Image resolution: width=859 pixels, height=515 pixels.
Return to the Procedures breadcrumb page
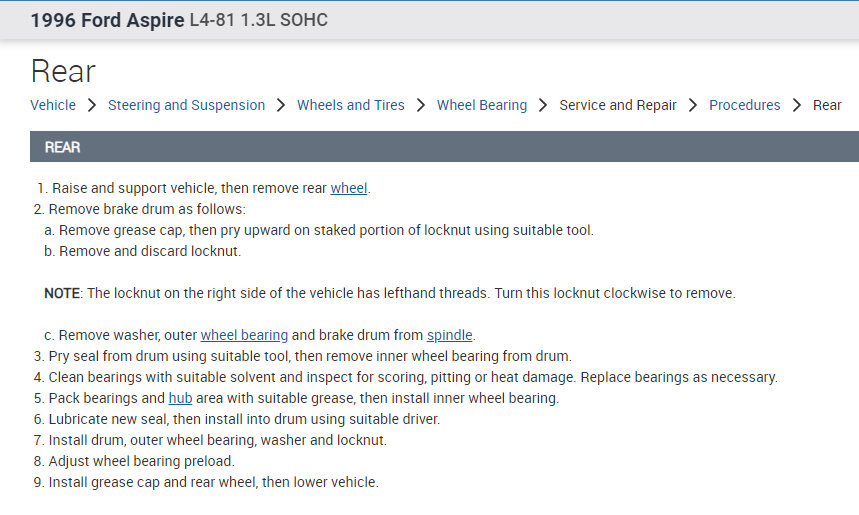tap(745, 105)
